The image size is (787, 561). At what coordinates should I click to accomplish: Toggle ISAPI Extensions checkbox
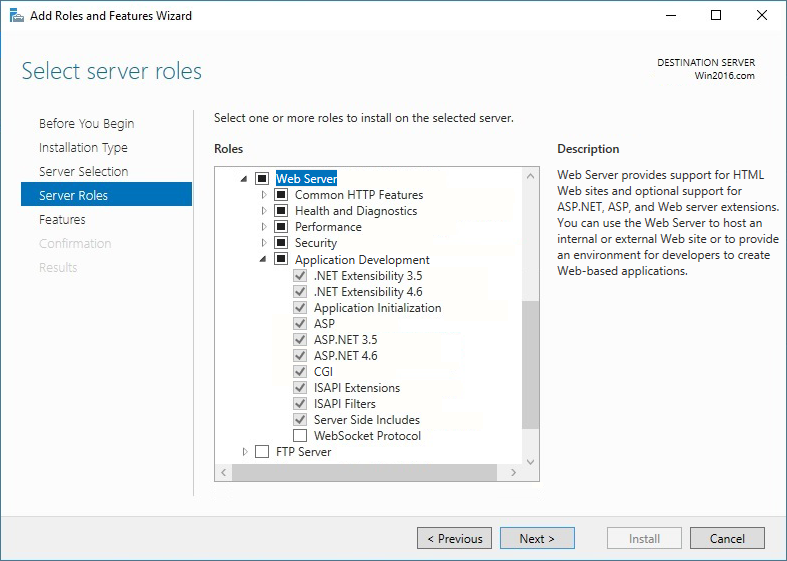pos(300,388)
